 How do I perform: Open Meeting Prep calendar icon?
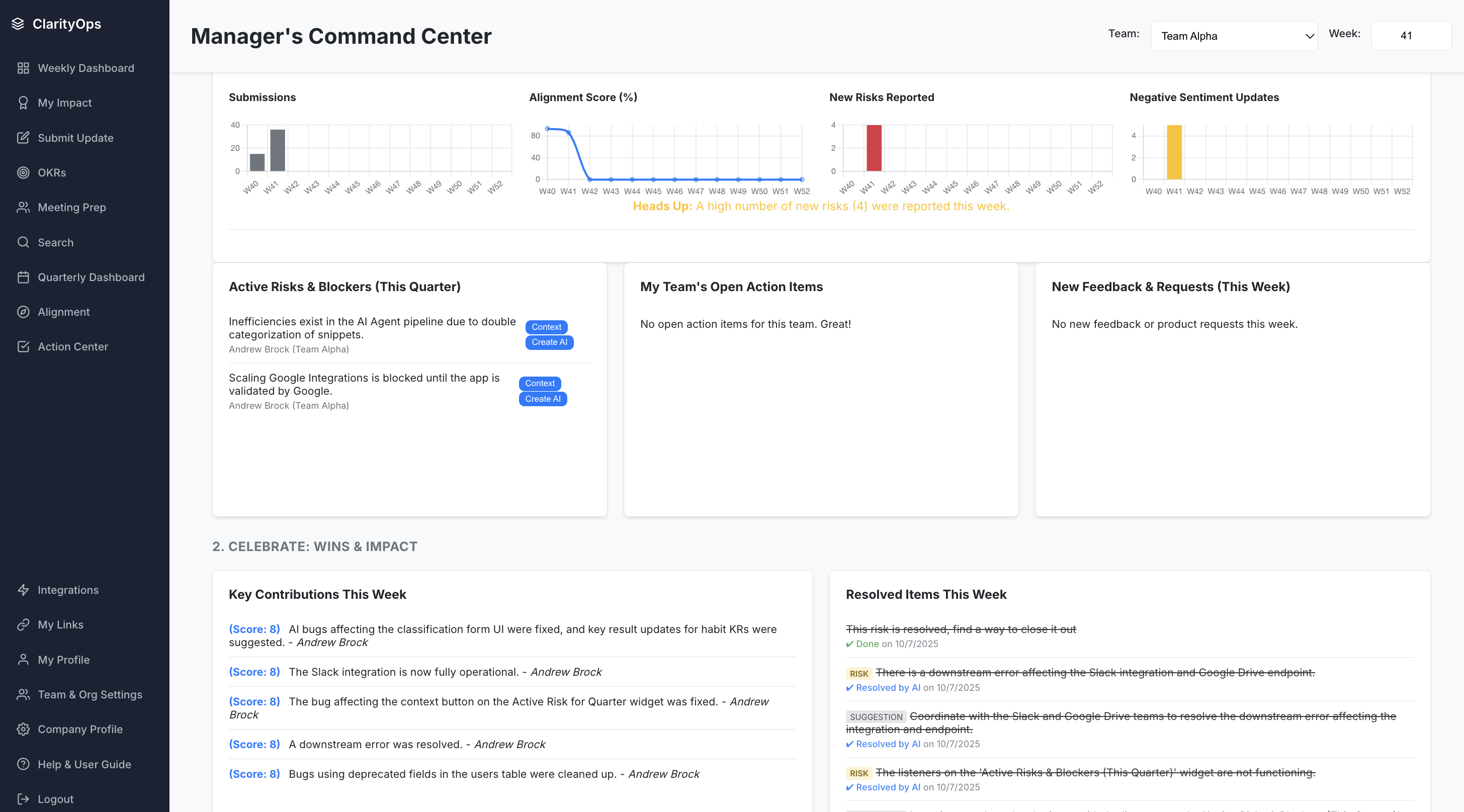click(23, 208)
